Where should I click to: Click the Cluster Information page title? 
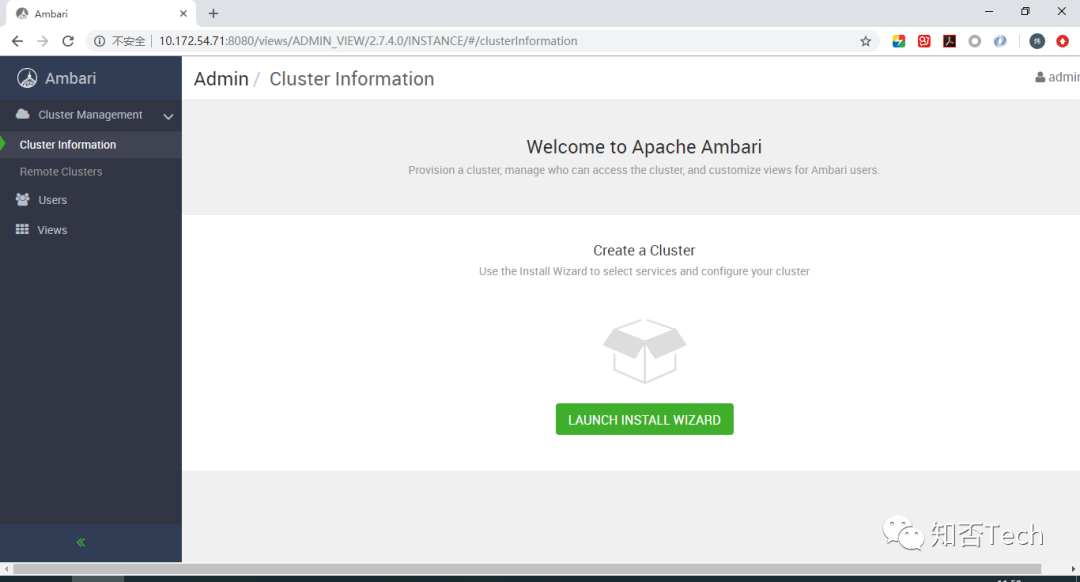tap(351, 79)
